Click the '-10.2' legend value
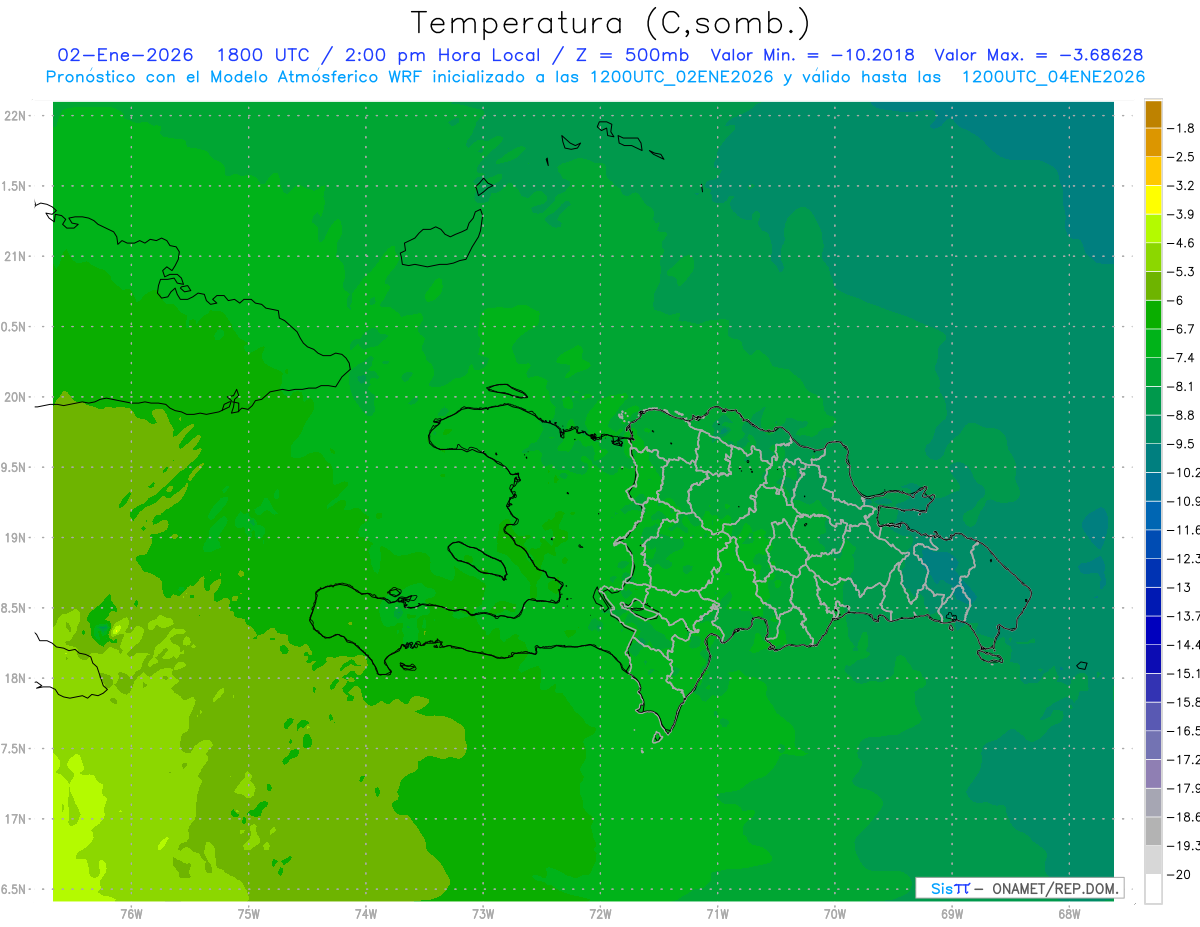This screenshot has width=1200, height=927. 1183,472
